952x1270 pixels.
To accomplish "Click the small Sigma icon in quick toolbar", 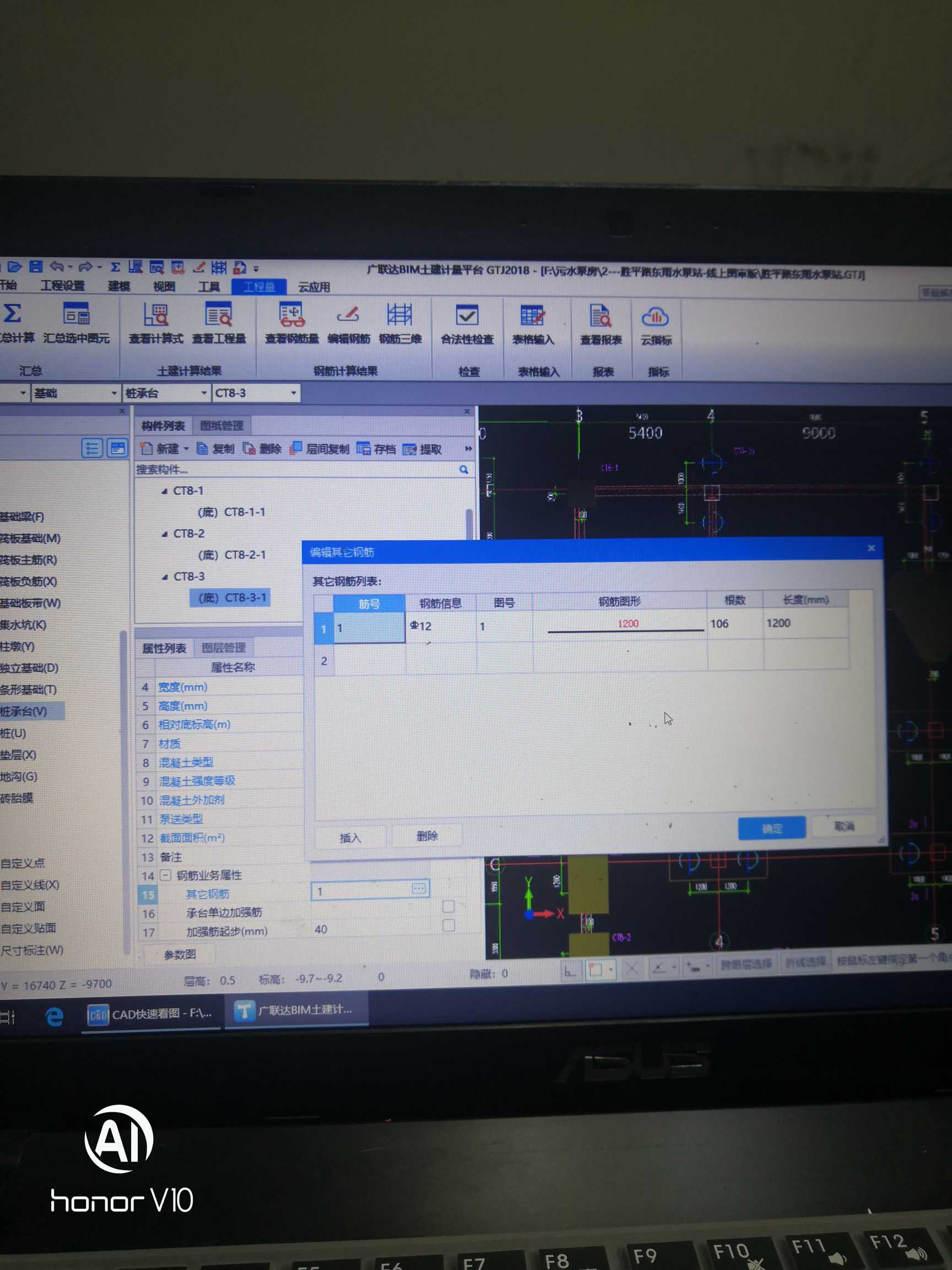I will pos(115,267).
